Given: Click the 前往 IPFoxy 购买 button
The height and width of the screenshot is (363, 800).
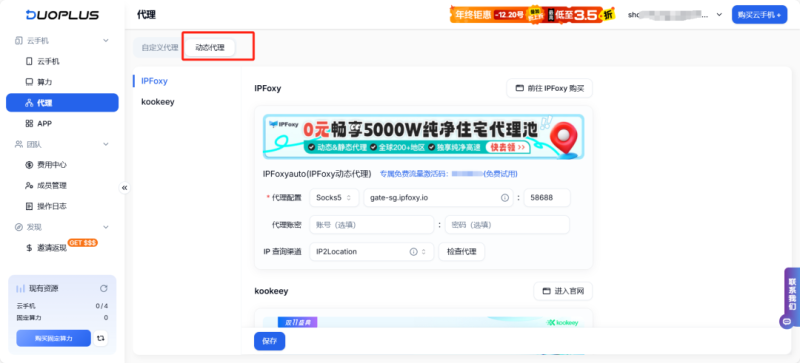Looking at the screenshot, I should [549, 88].
